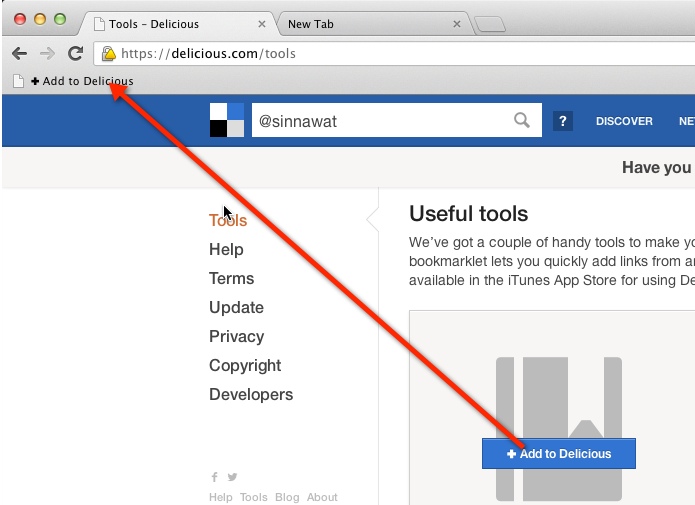Open Developers in the sidebar
Image resolution: width=695 pixels, height=505 pixels.
point(251,394)
